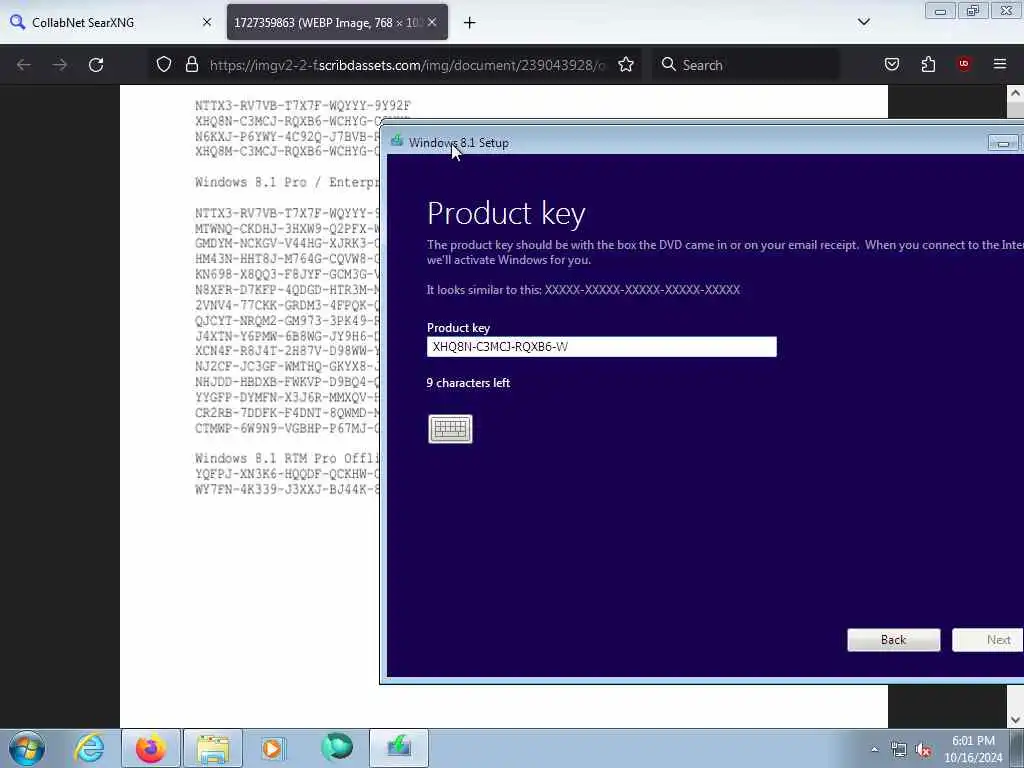Click the key line starting CR2RB-7DDFK
1024x768 pixels.
click(x=287, y=413)
